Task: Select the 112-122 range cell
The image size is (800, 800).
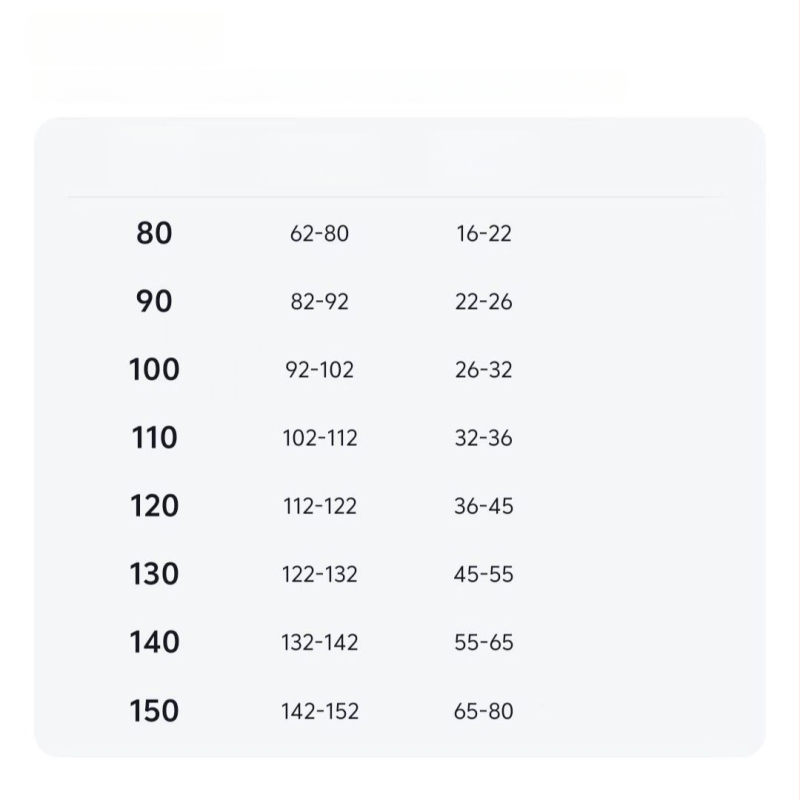Action: pyautogui.click(x=319, y=506)
